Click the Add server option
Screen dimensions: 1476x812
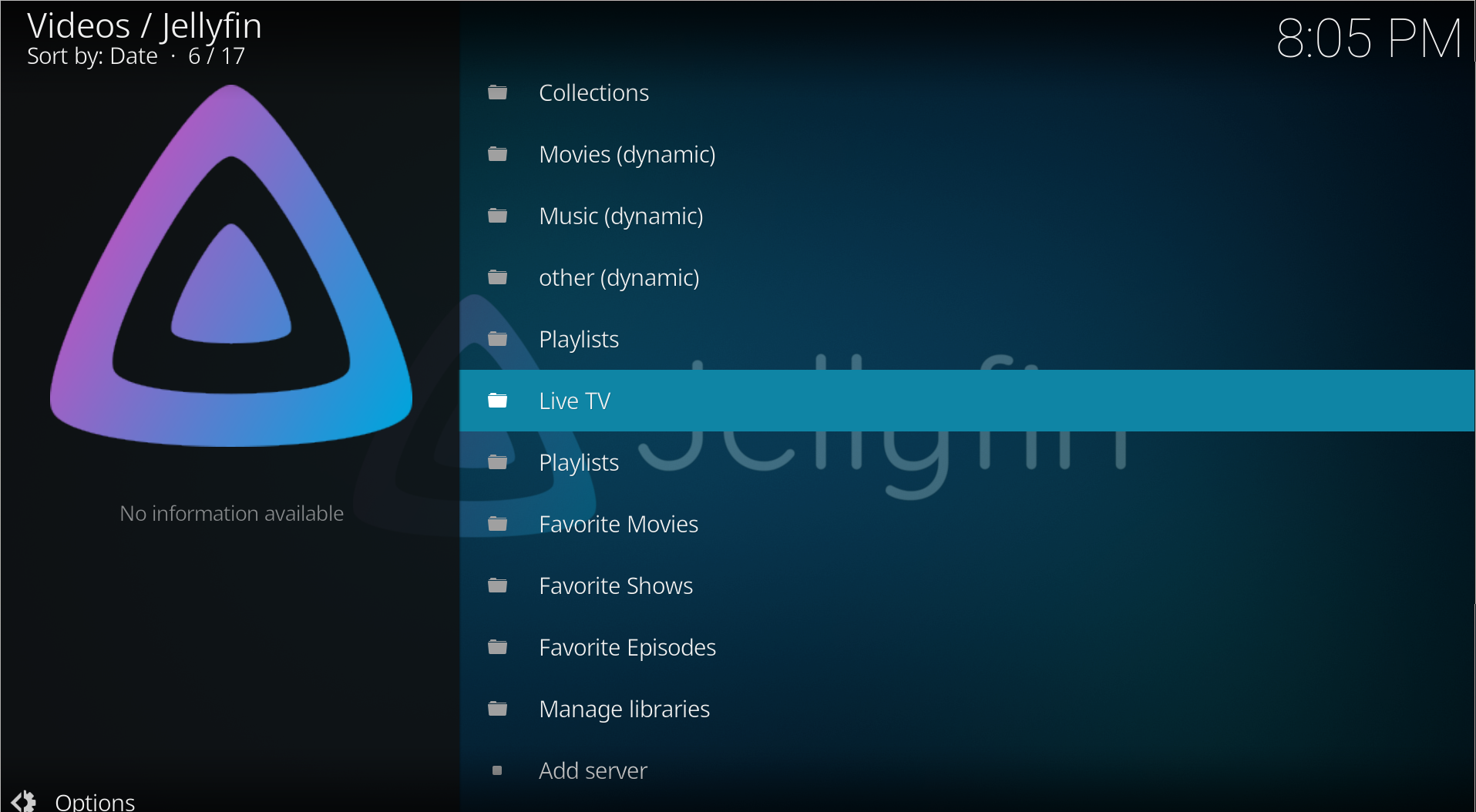click(593, 770)
